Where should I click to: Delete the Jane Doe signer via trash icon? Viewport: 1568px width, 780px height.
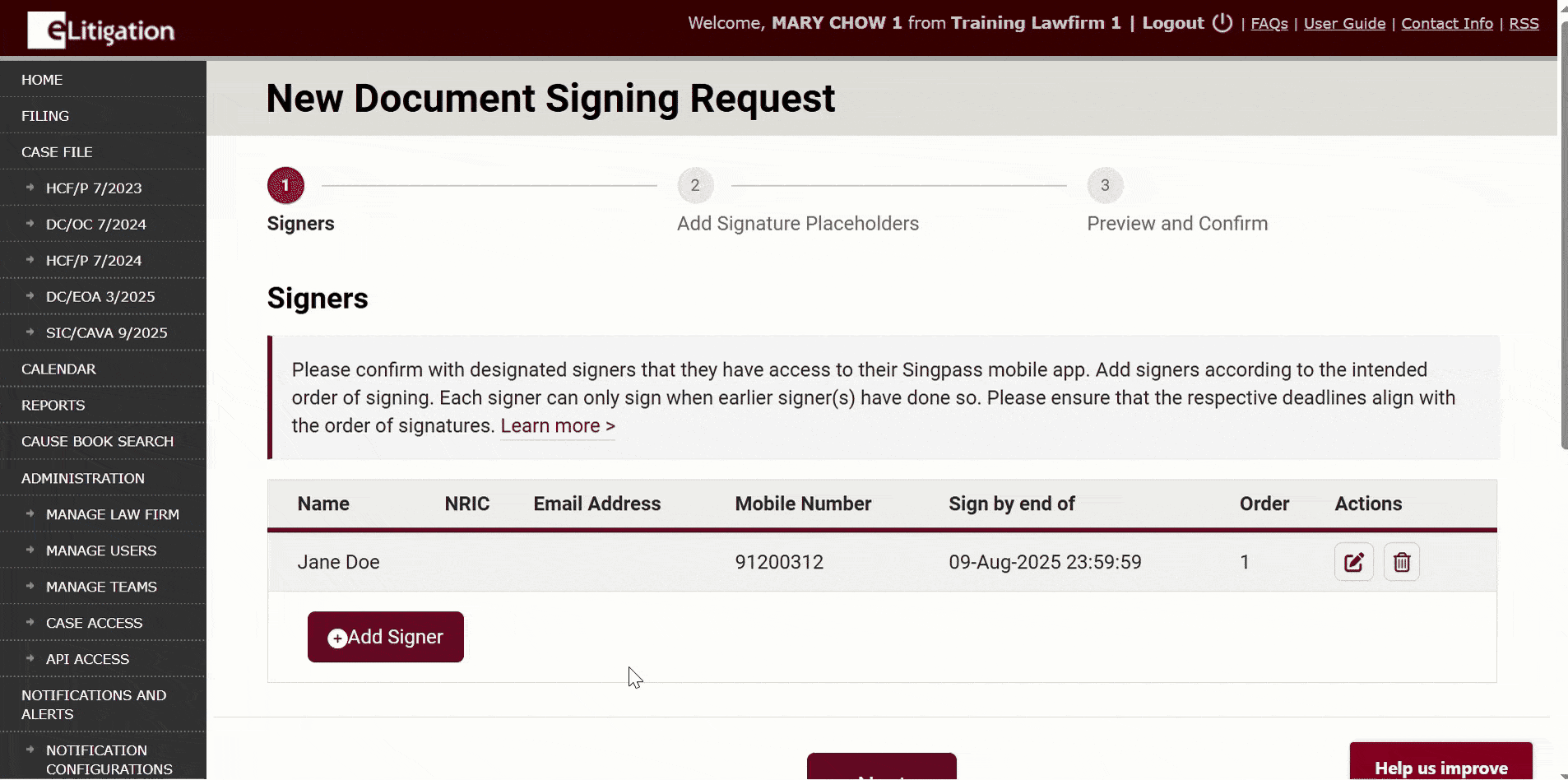pos(1401,563)
